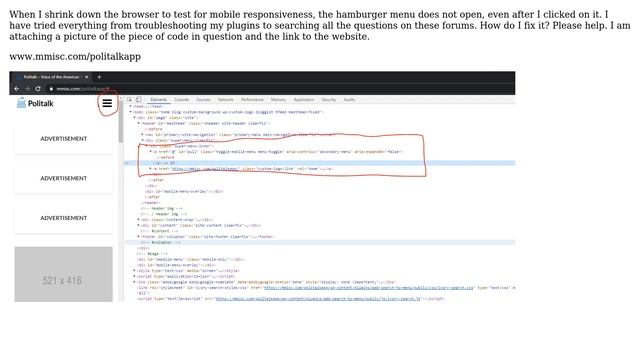This screenshot has width=640, height=360.
Task: Expand the footer id colophon node
Action: point(138,237)
